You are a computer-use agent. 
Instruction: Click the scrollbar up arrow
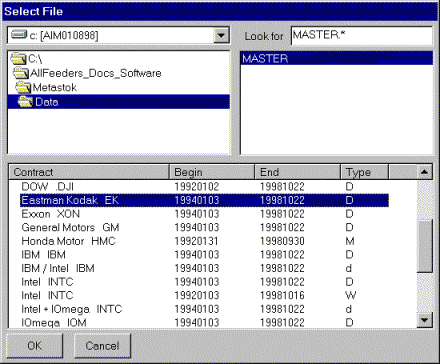[424, 172]
